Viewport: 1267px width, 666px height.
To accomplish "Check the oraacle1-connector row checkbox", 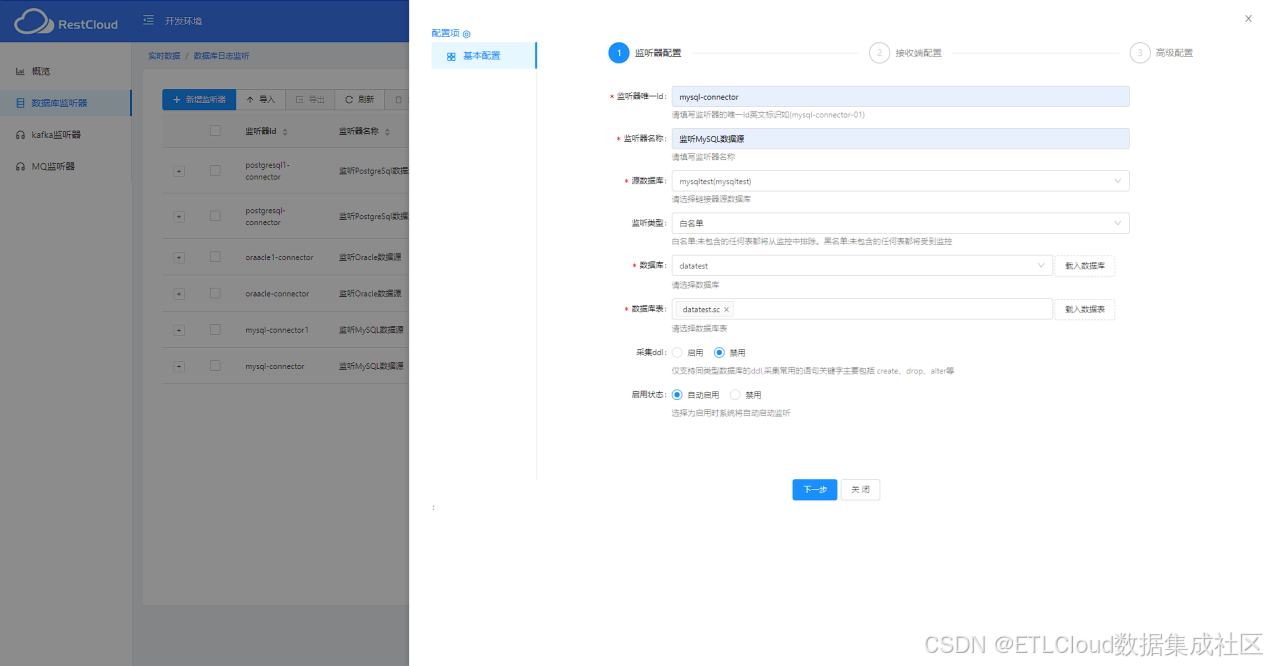I will click(x=215, y=258).
